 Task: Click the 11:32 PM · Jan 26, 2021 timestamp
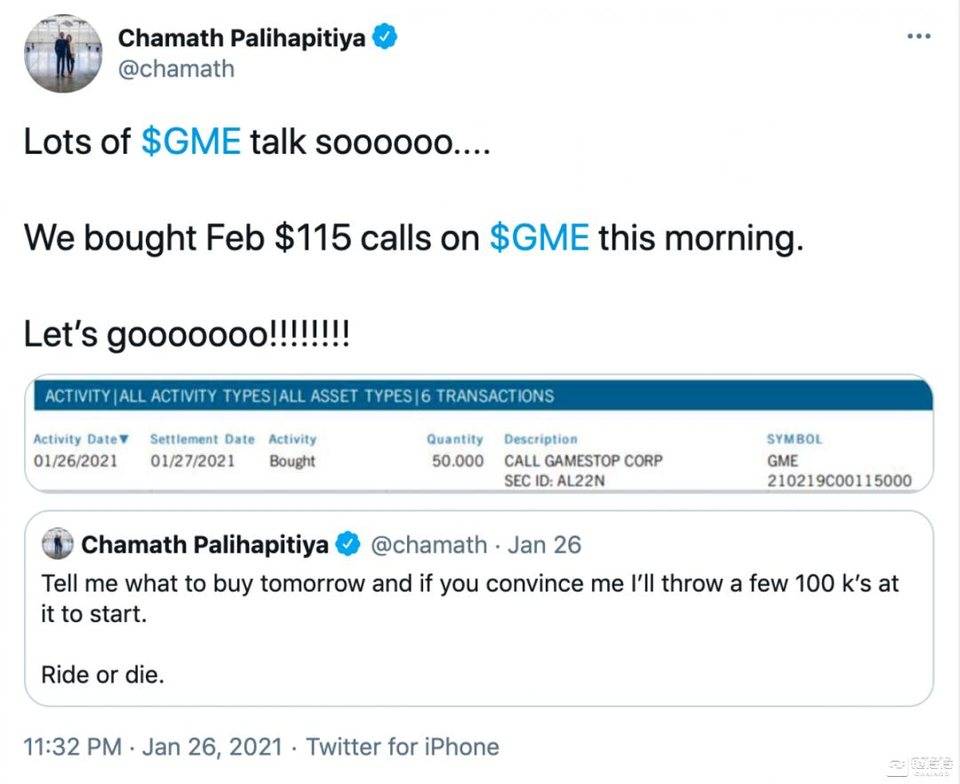[x=153, y=747]
